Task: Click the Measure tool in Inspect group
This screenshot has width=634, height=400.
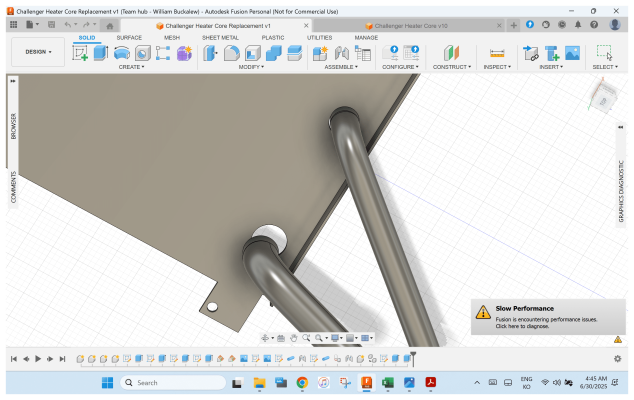Action: tap(496, 53)
